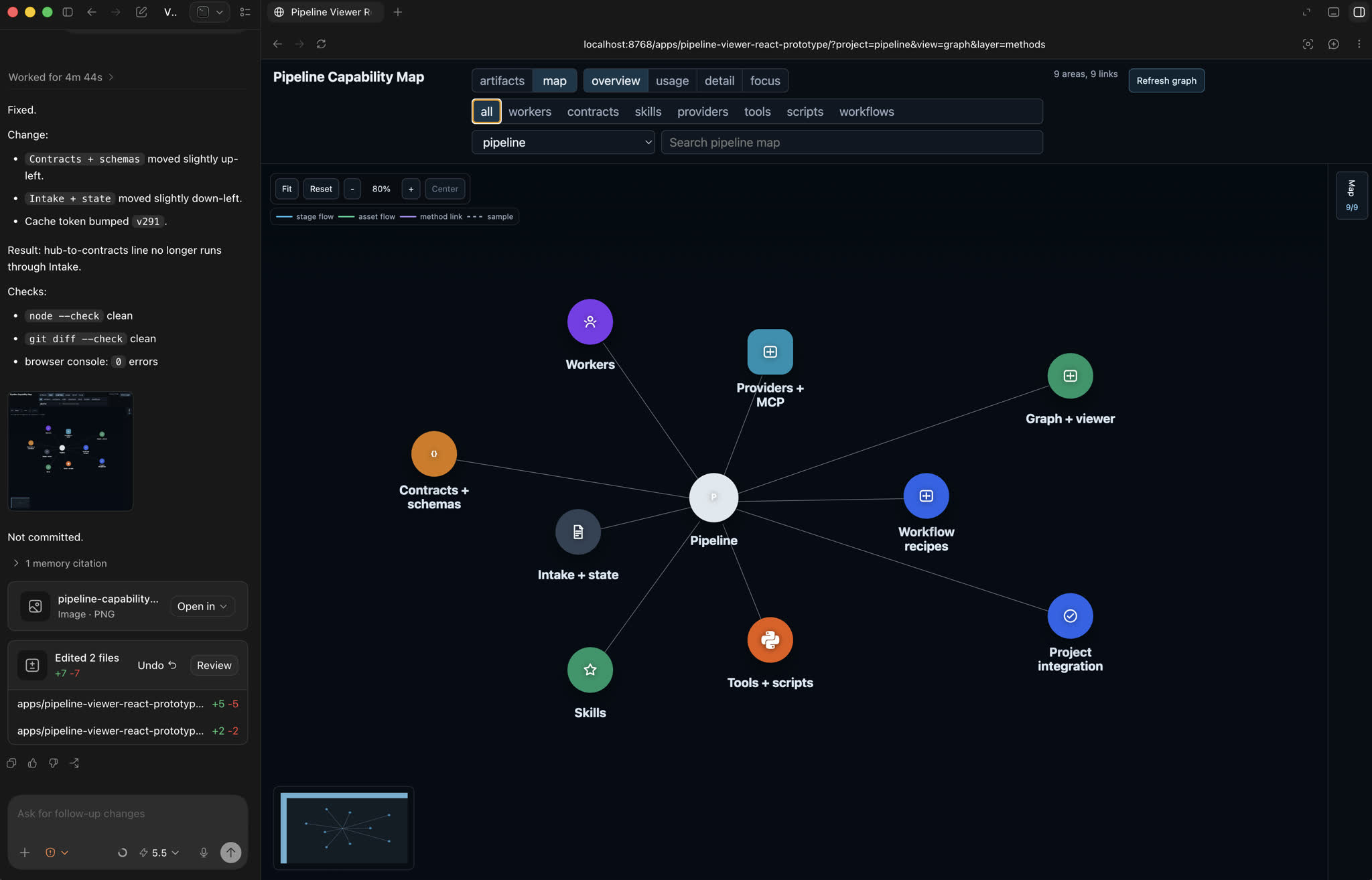The height and width of the screenshot is (880, 1372).
Task: Select the Workflow recipes node
Action: tap(926, 496)
